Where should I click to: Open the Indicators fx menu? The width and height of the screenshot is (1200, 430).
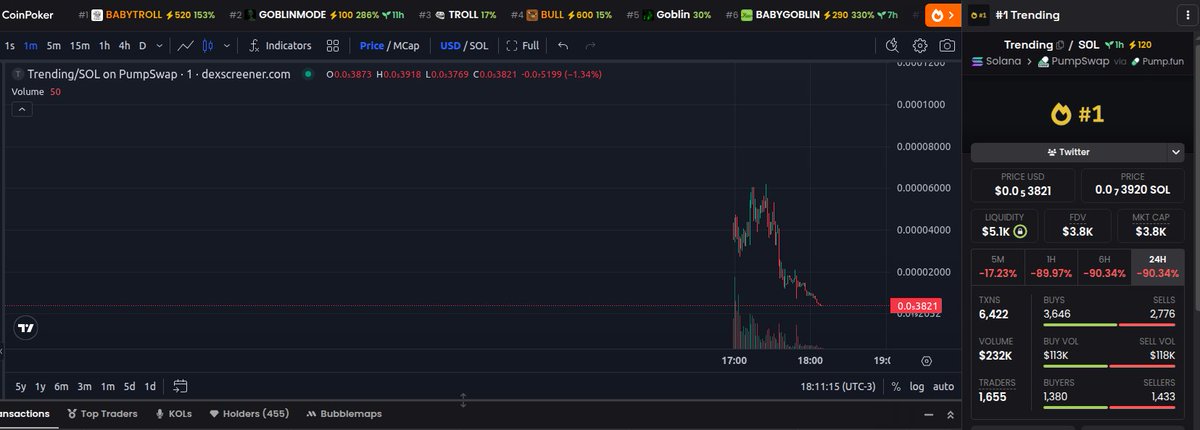coord(280,45)
